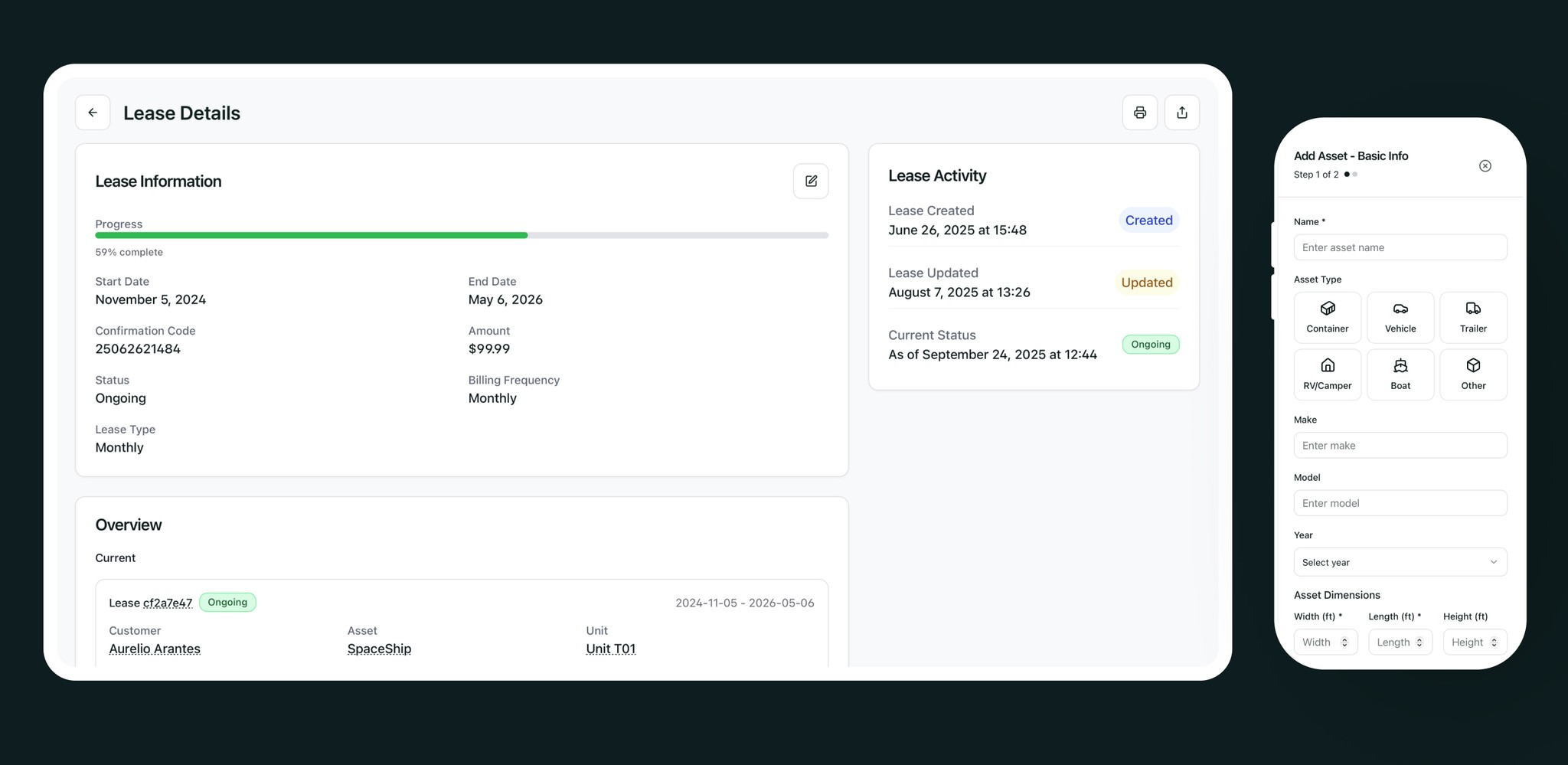Select the confirmation code 25062621484
The width and height of the screenshot is (1568, 765).
point(138,349)
